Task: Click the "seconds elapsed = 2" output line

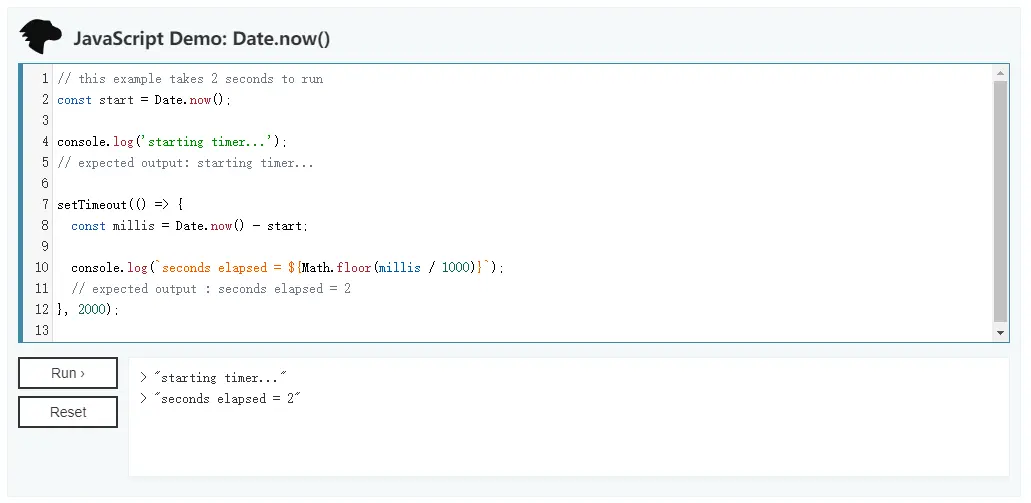Action: click(228, 399)
